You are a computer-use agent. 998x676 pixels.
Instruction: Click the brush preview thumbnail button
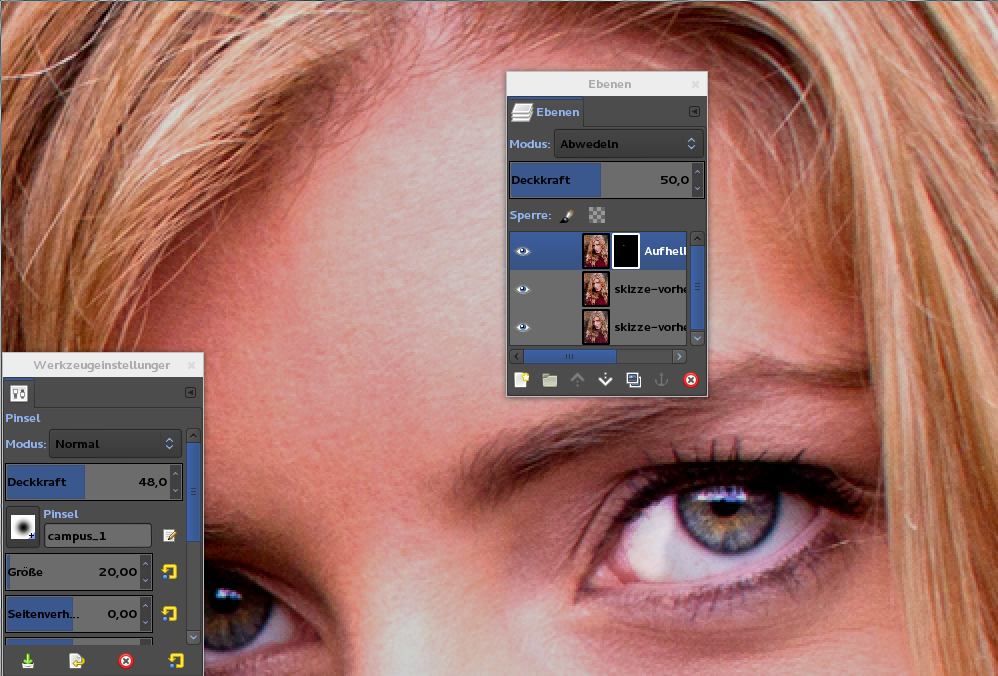(23, 525)
